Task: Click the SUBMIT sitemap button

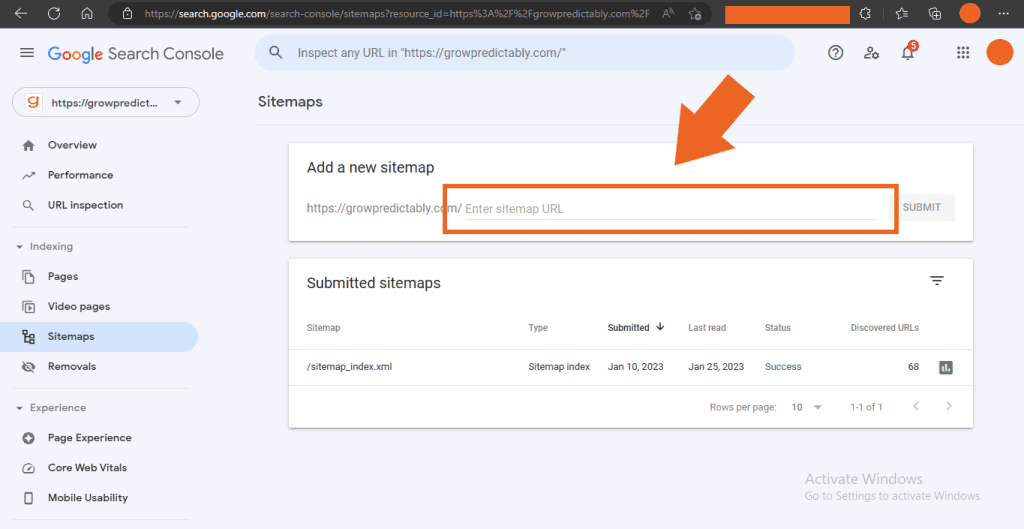Action: point(921,208)
